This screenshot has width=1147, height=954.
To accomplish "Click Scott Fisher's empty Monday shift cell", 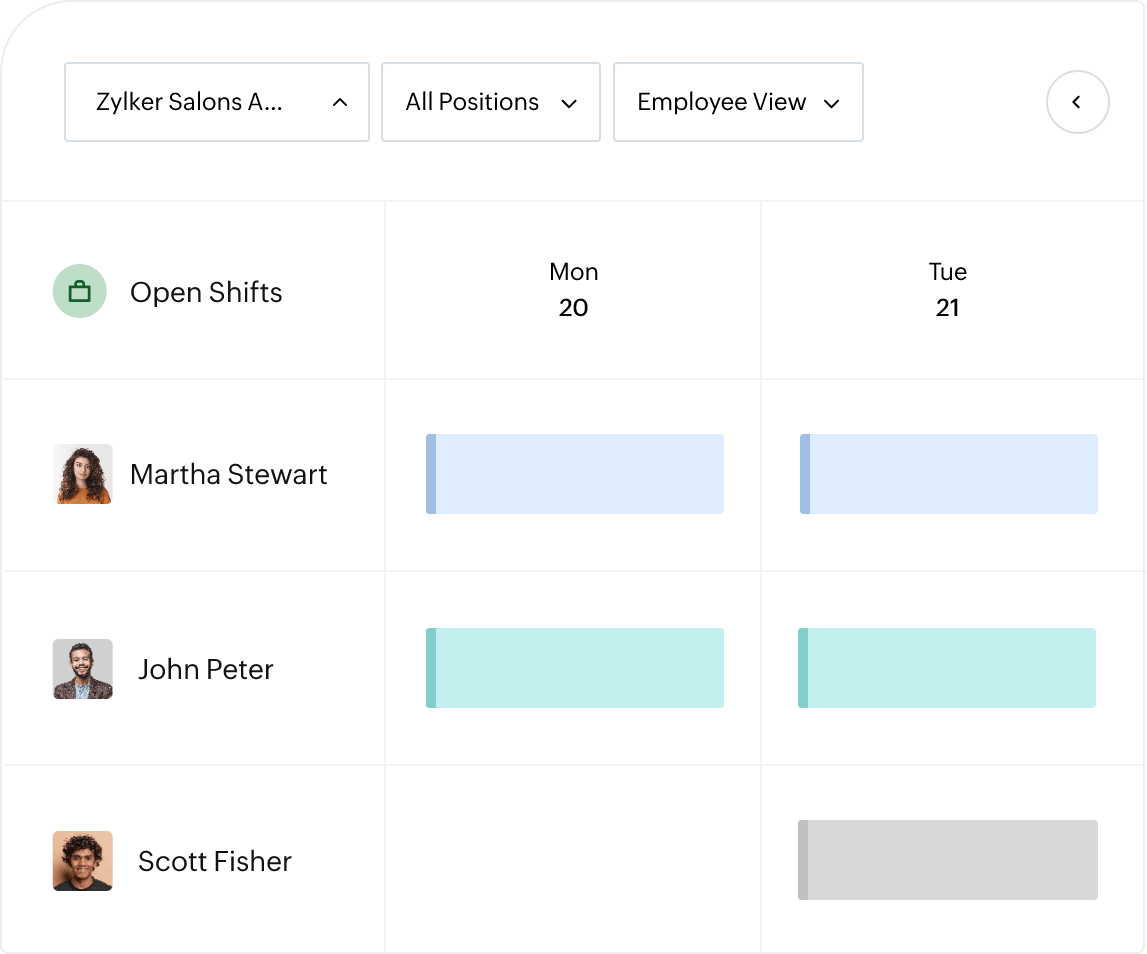I will (573, 860).
